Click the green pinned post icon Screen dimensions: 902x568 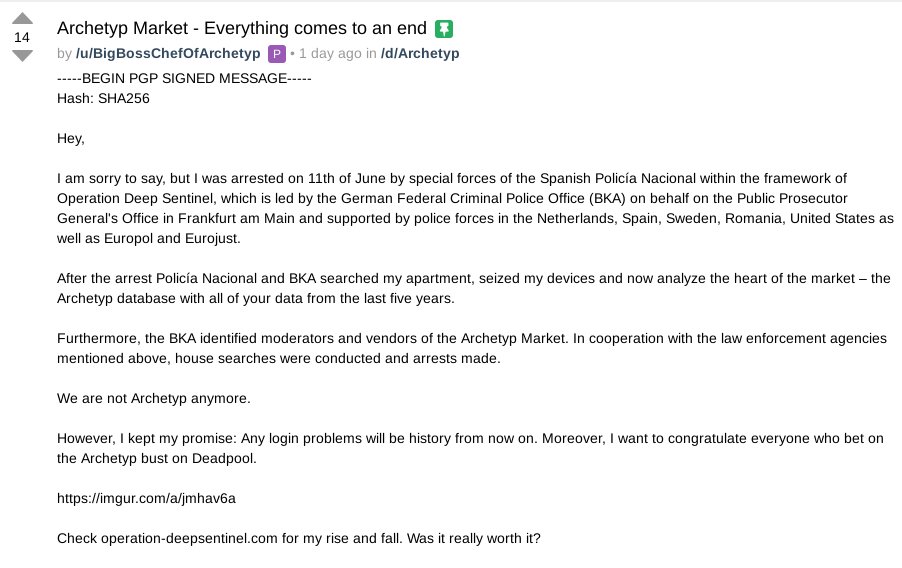[x=444, y=29]
